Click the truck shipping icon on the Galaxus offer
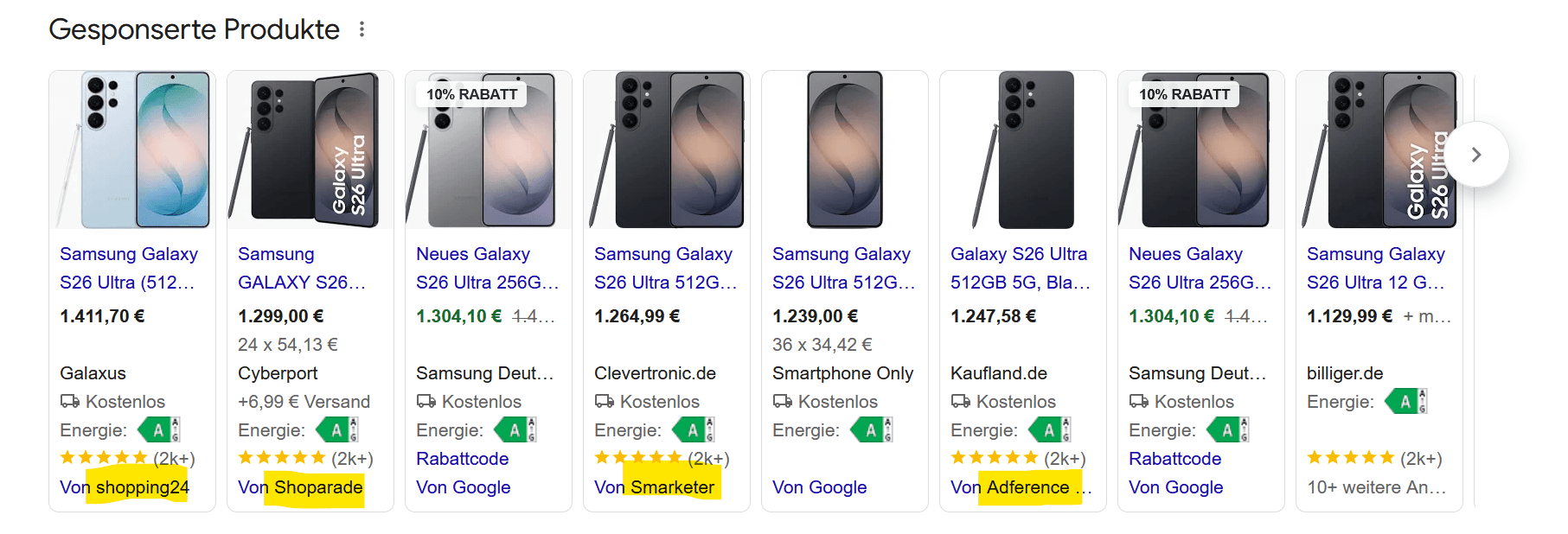This screenshot has width=1568, height=534. (69, 401)
